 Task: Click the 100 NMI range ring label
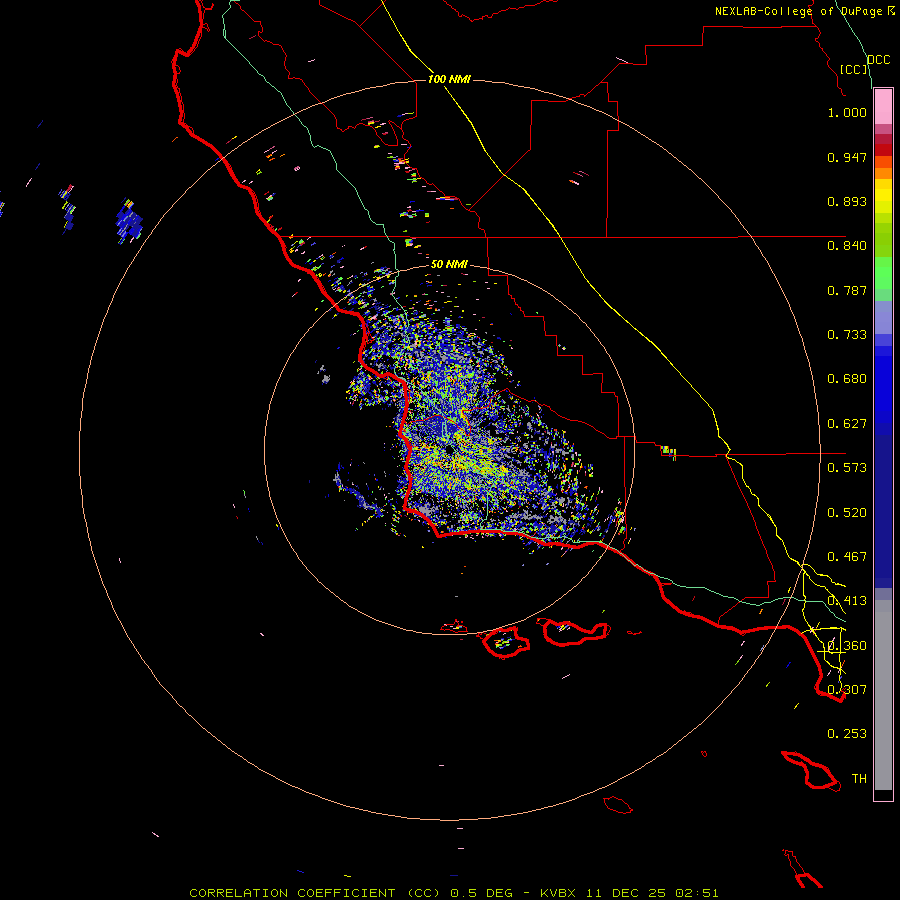coord(449,79)
